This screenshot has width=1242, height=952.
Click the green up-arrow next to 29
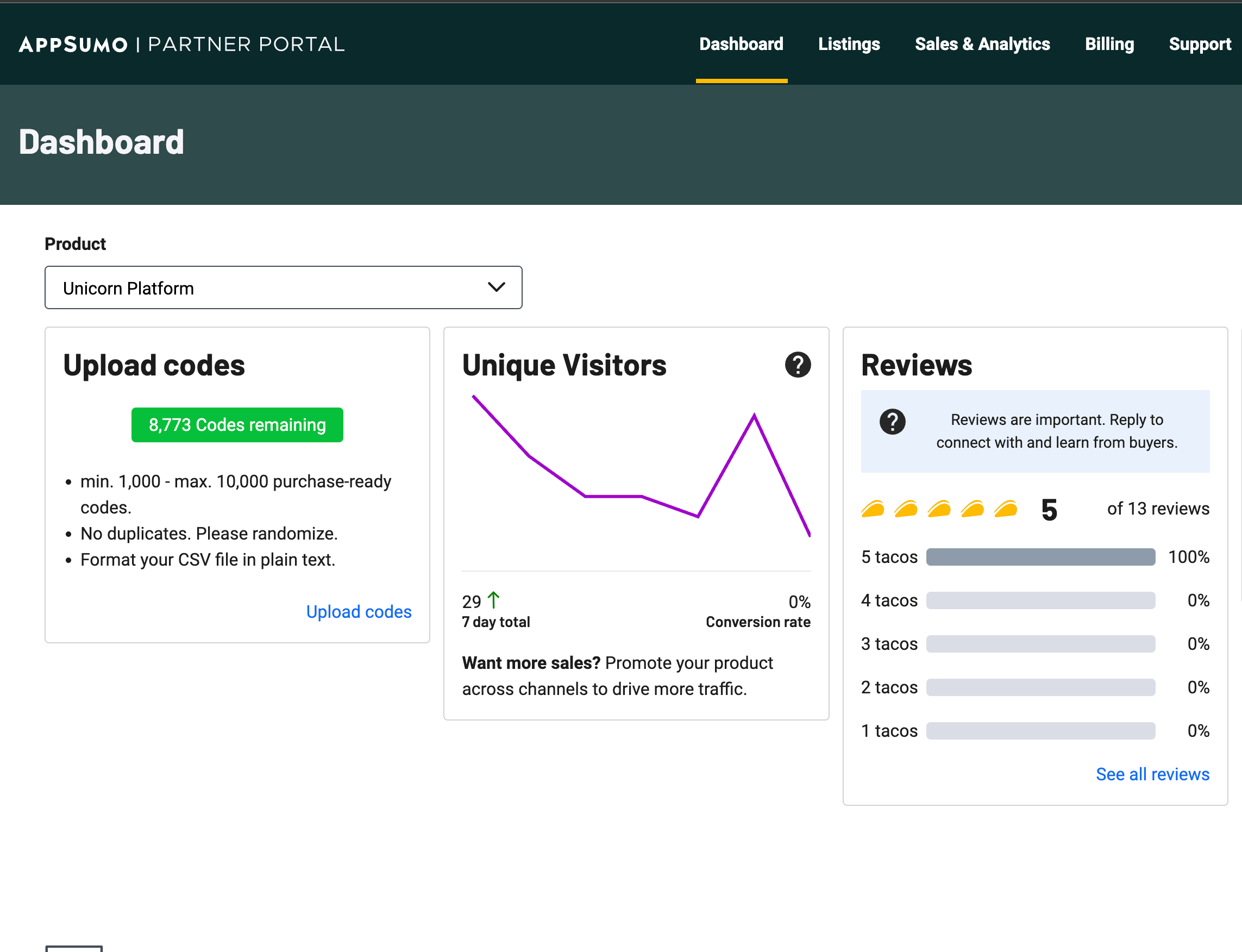[x=493, y=599]
